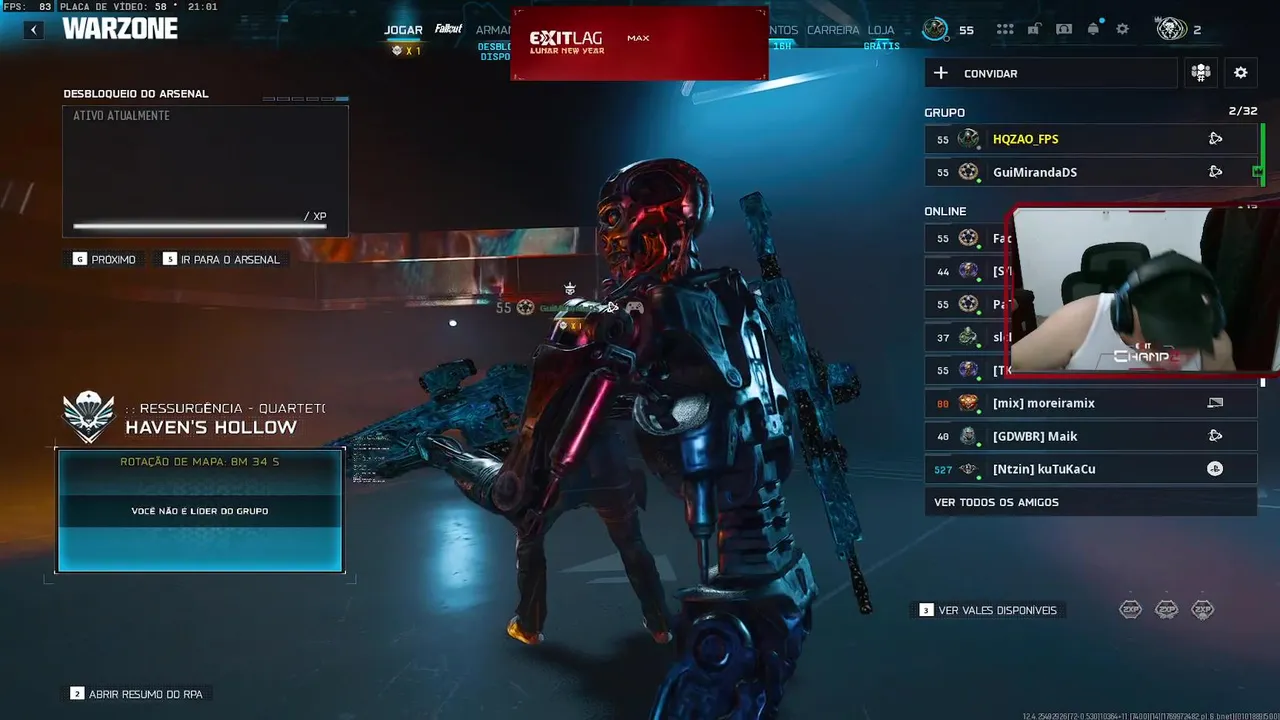Open the JOGAR tab

pos(404,30)
